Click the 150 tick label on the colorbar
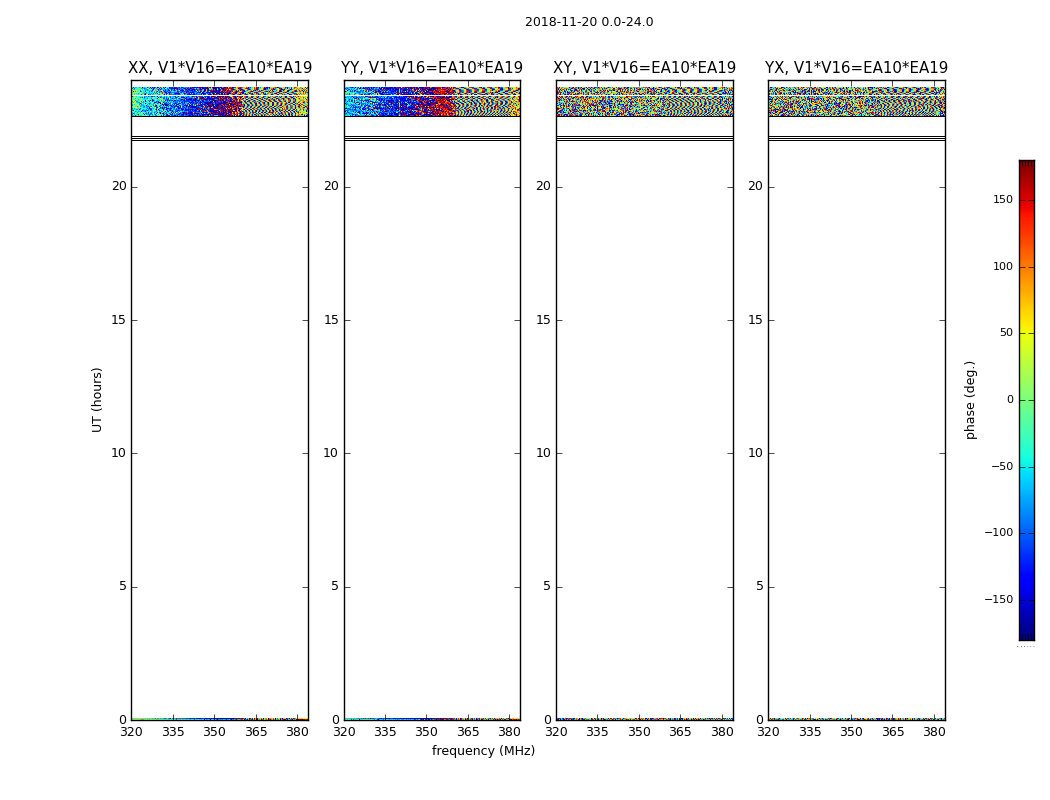Viewport: 1050px width, 800px height. [x=1002, y=200]
